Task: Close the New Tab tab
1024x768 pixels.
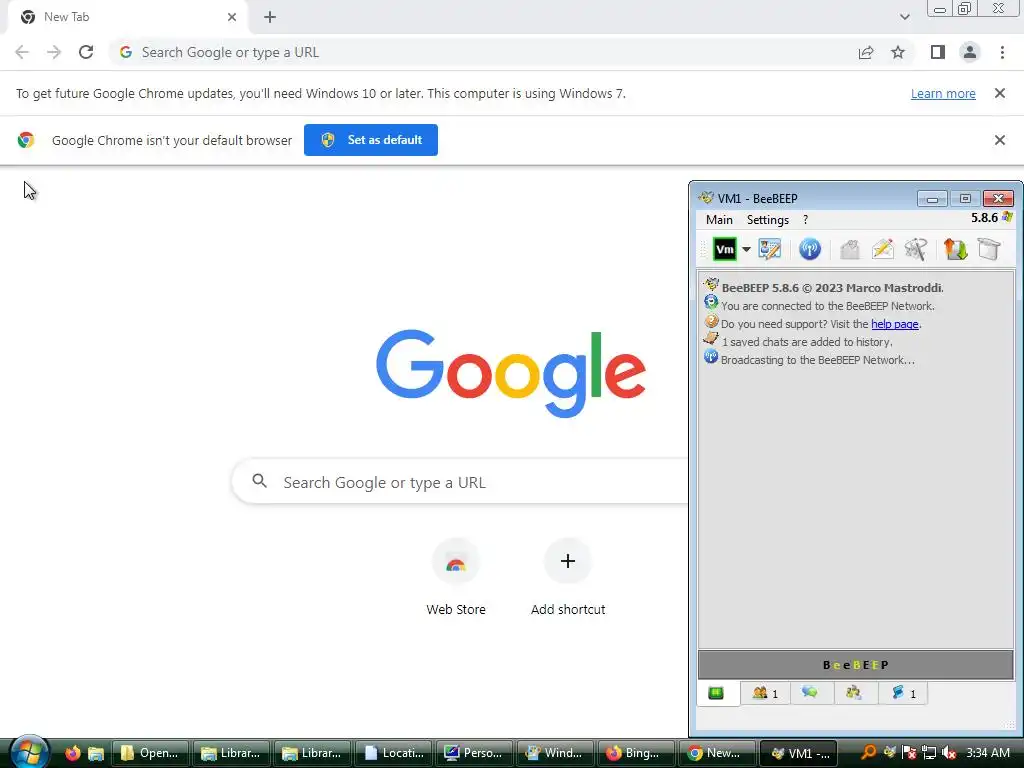Action: point(232,17)
